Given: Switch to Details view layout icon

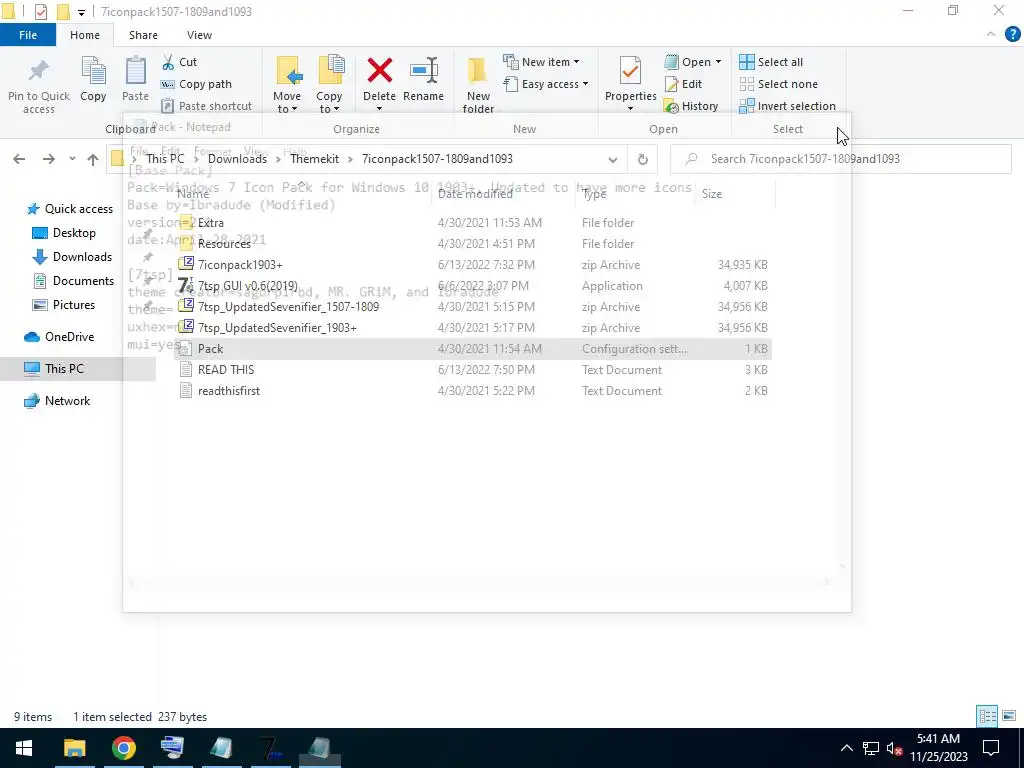Looking at the screenshot, I should pos(987,716).
